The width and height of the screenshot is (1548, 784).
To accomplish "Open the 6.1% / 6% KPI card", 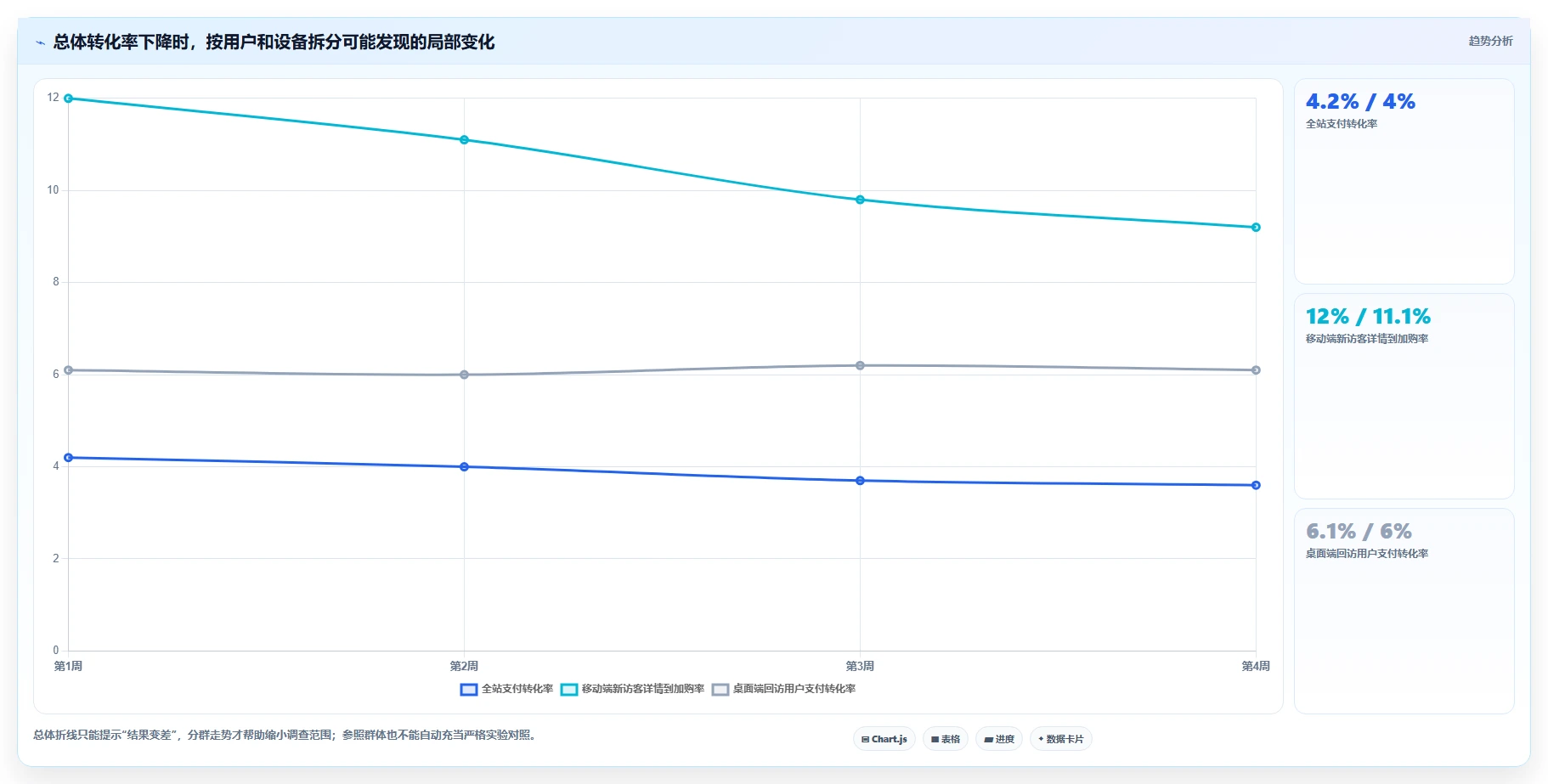I will coord(1404,612).
